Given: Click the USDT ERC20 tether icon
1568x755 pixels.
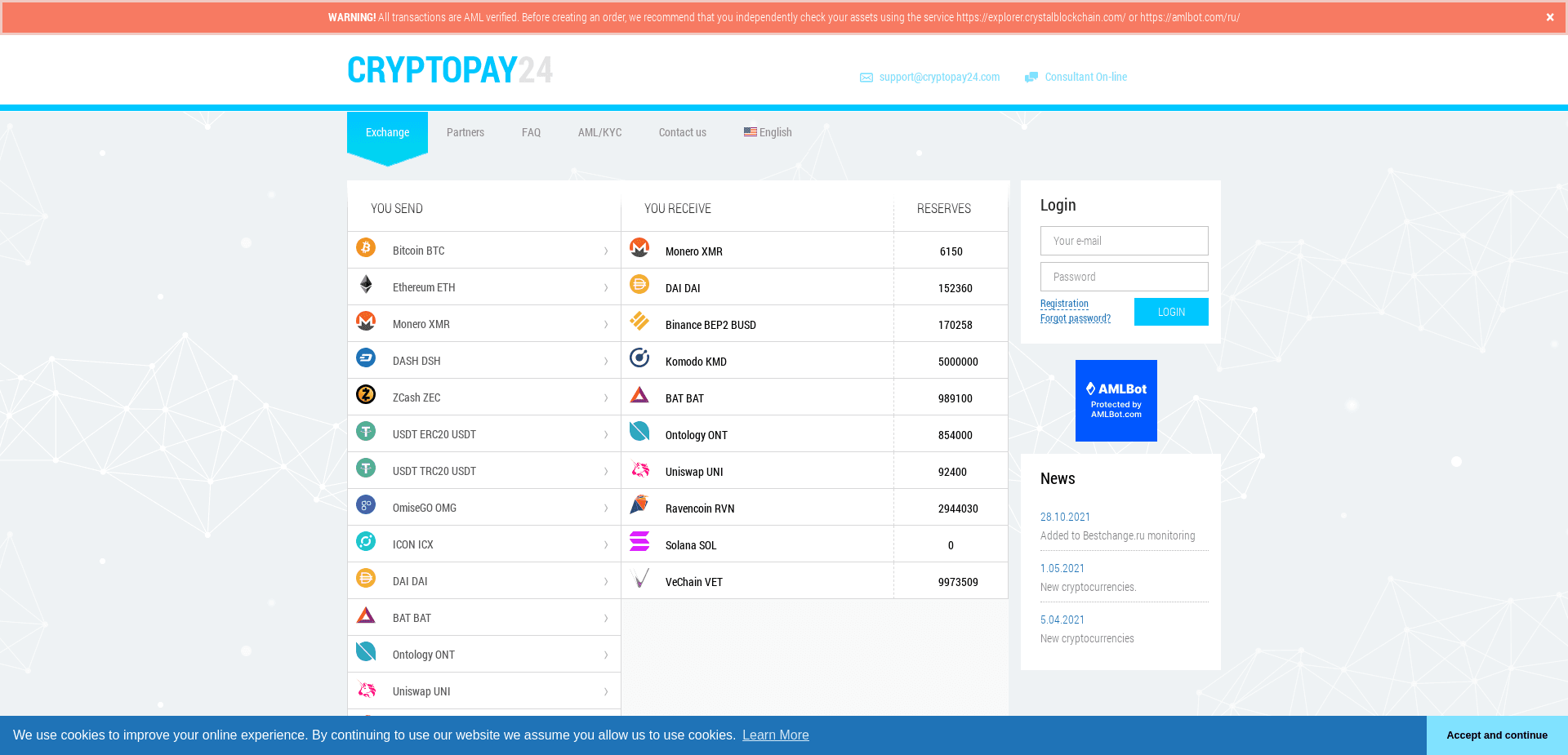Looking at the screenshot, I should (x=366, y=432).
